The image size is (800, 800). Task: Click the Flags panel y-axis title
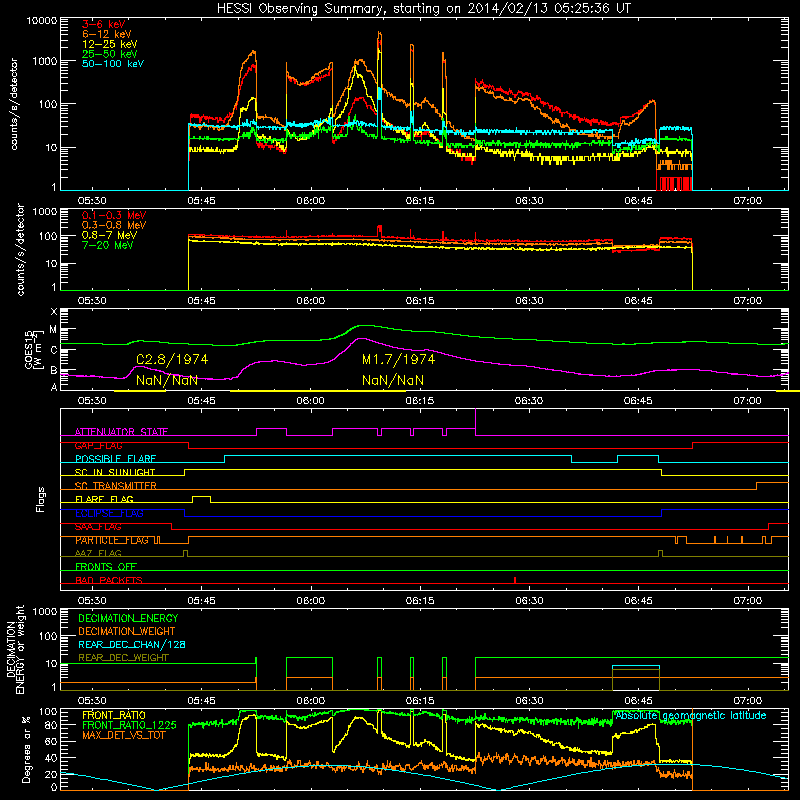tap(40, 499)
